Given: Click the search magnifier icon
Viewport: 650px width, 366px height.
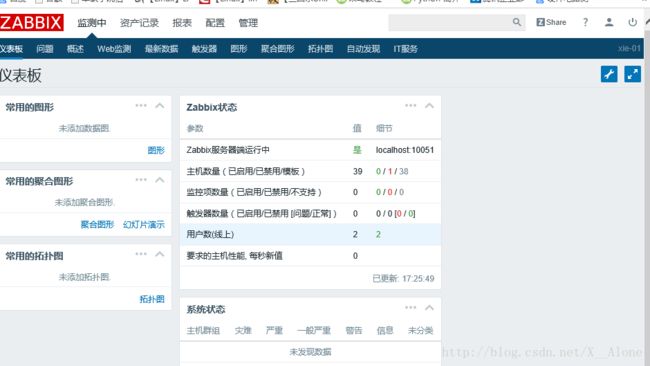Looking at the screenshot, I should (517, 22).
